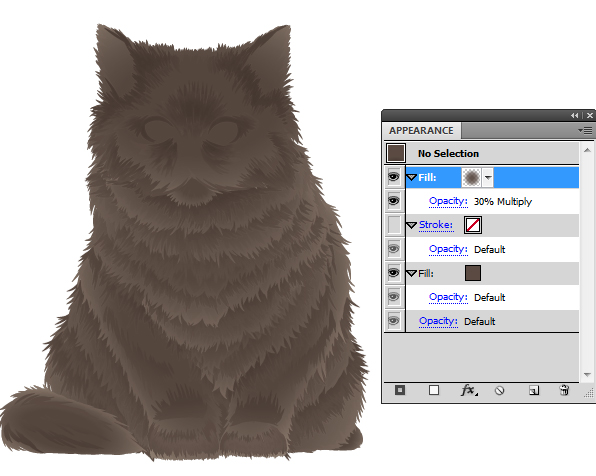The width and height of the screenshot is (596, 476).
Task: Open the gradient Fill swatch dropdown arrow
Action: pyautogui.click(x=488, y=178)
